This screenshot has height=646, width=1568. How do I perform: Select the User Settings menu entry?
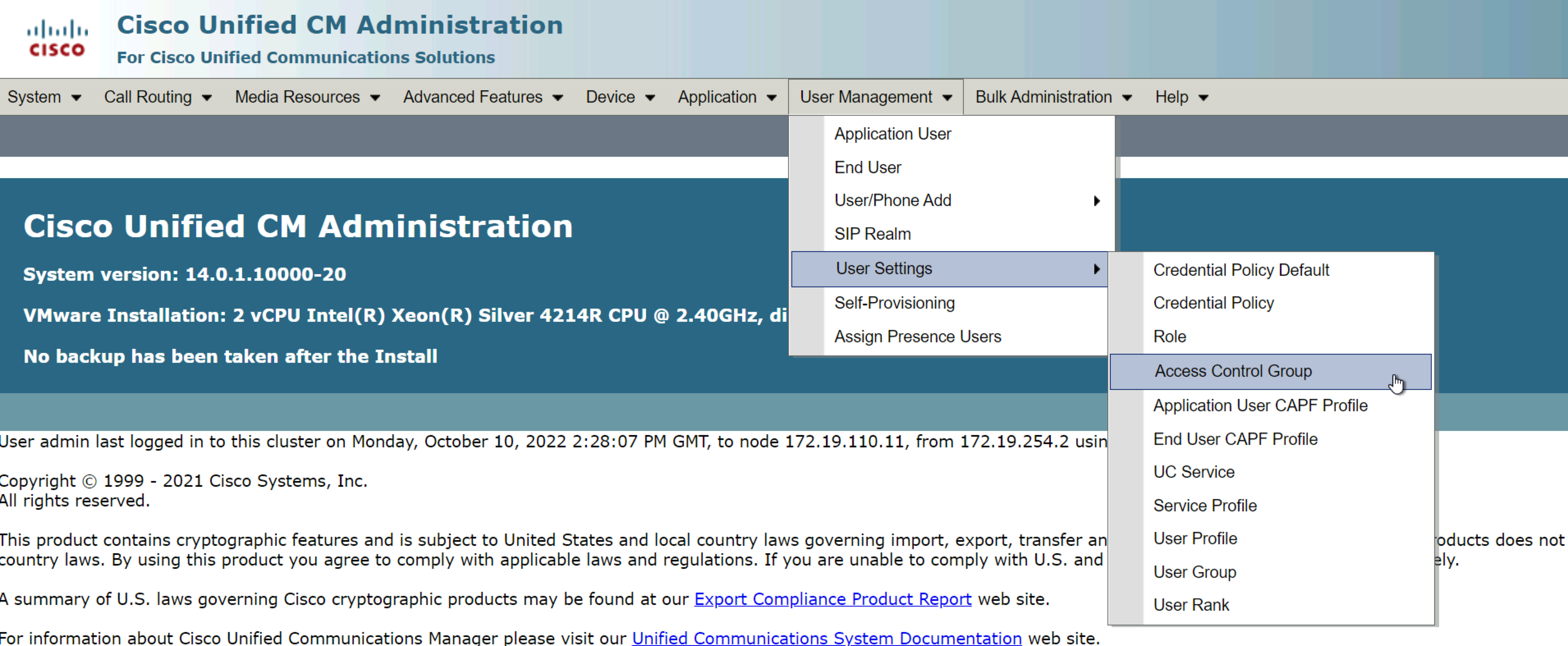949,268
